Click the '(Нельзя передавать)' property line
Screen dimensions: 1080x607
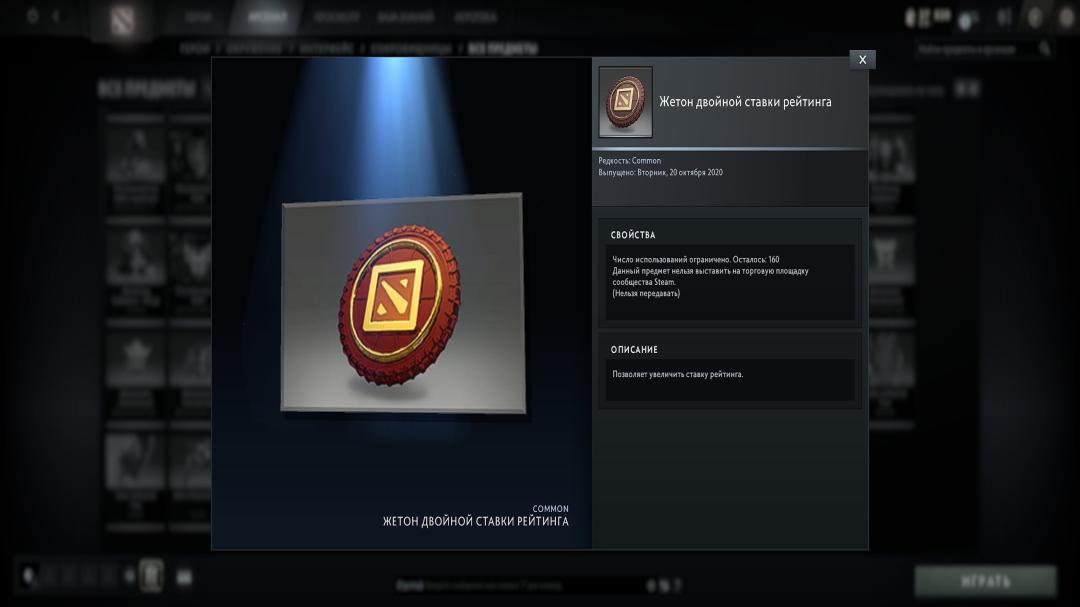[x=646, y=294]
